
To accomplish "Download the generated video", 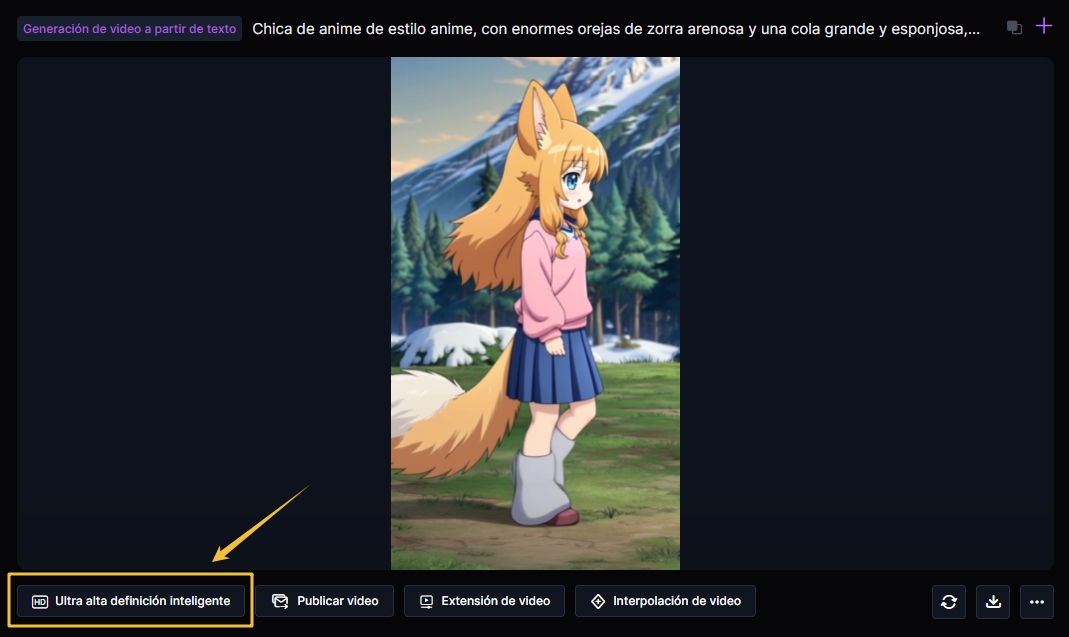I will [993, 602].
